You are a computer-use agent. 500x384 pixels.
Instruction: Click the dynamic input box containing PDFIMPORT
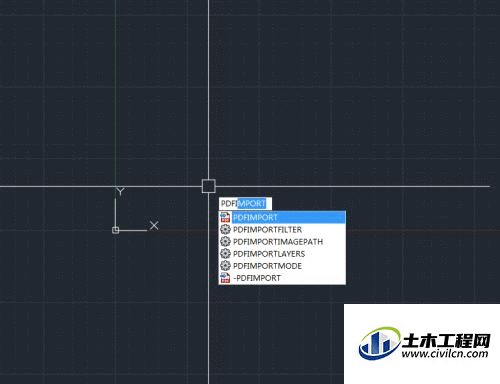[245, 203]
